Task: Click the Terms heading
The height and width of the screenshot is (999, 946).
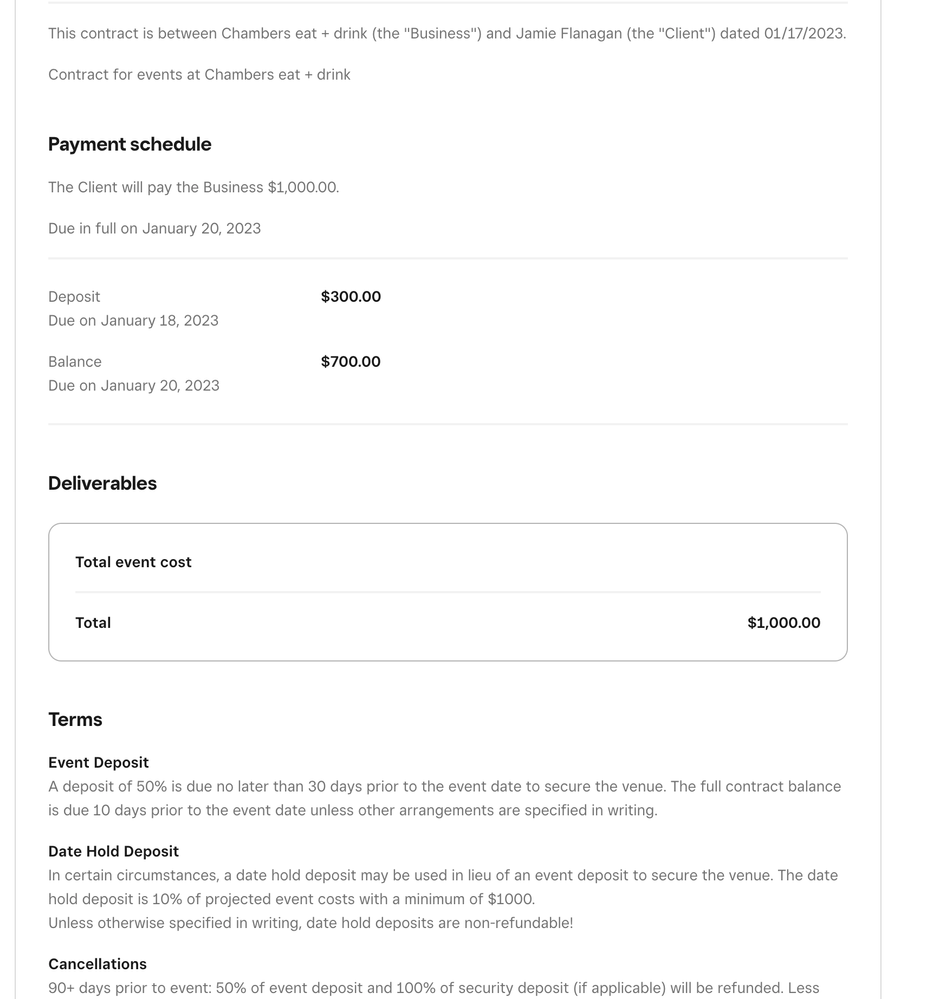Action: click(75, 720)
